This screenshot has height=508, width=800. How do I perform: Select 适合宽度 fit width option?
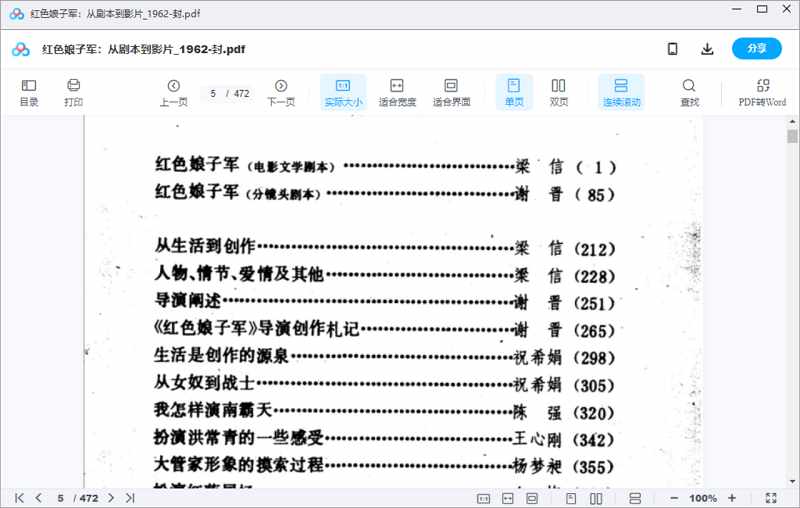click(x=397, y=92)
